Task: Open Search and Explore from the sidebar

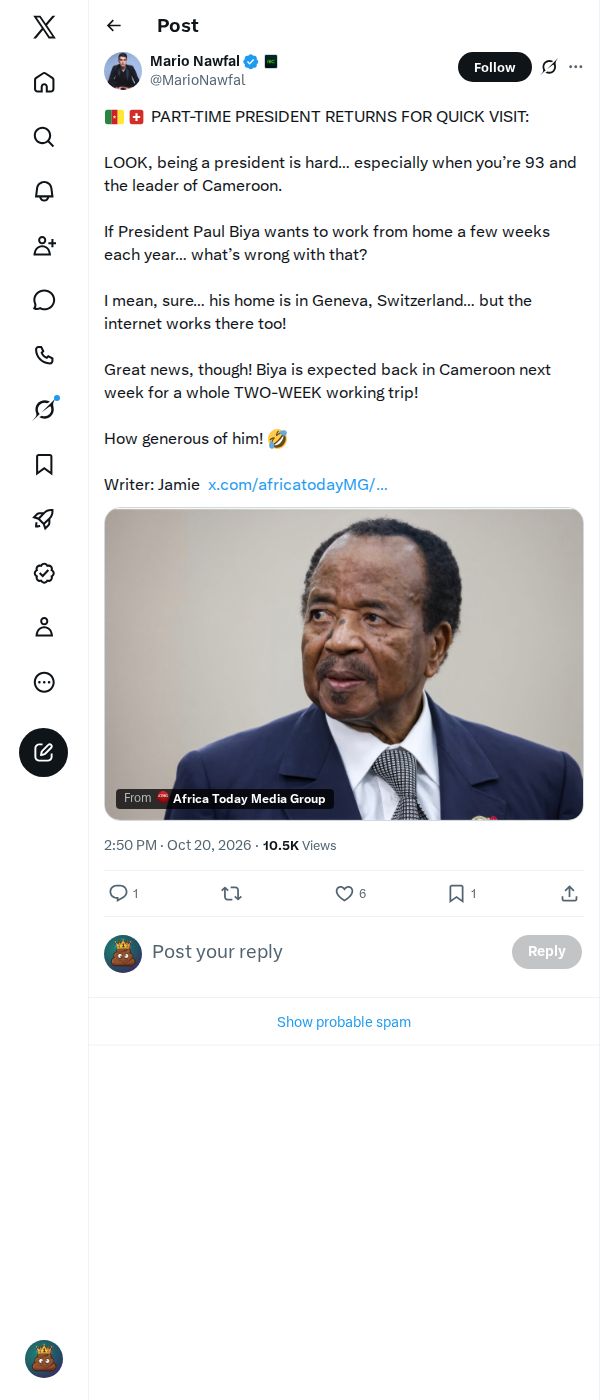Action: pos(44,137)
